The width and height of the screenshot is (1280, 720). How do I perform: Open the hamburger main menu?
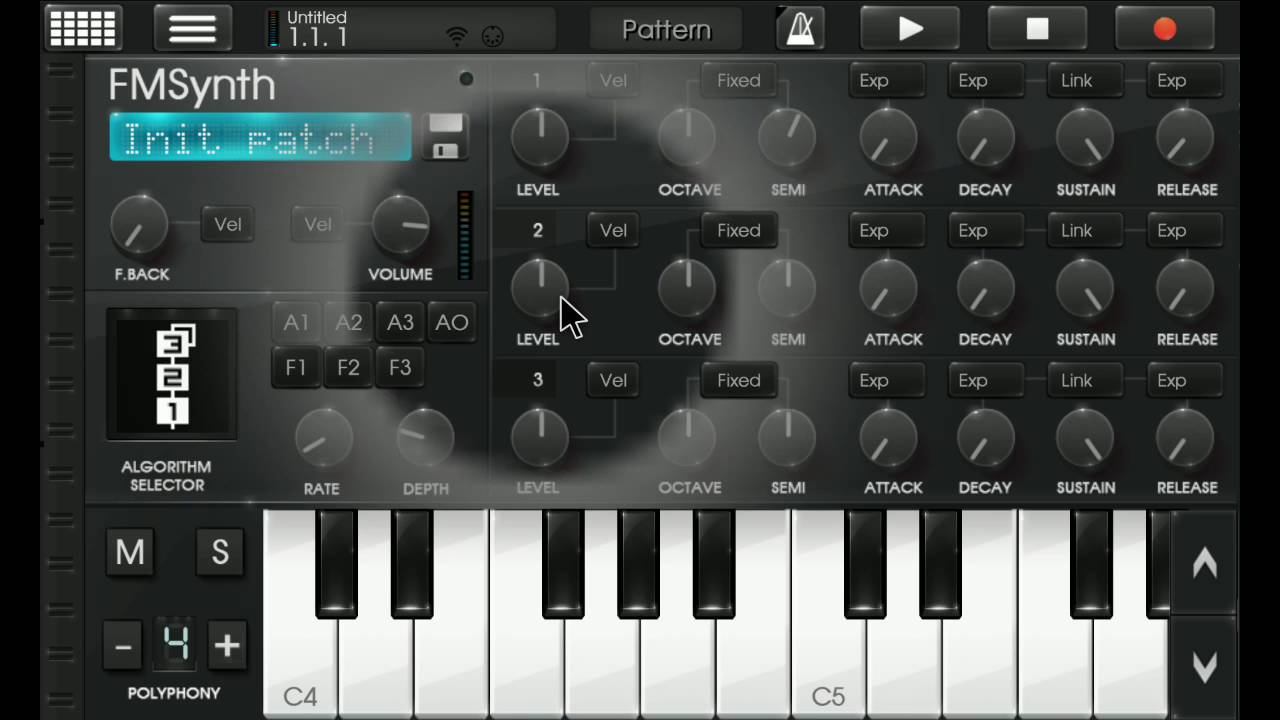click(192, 28)
